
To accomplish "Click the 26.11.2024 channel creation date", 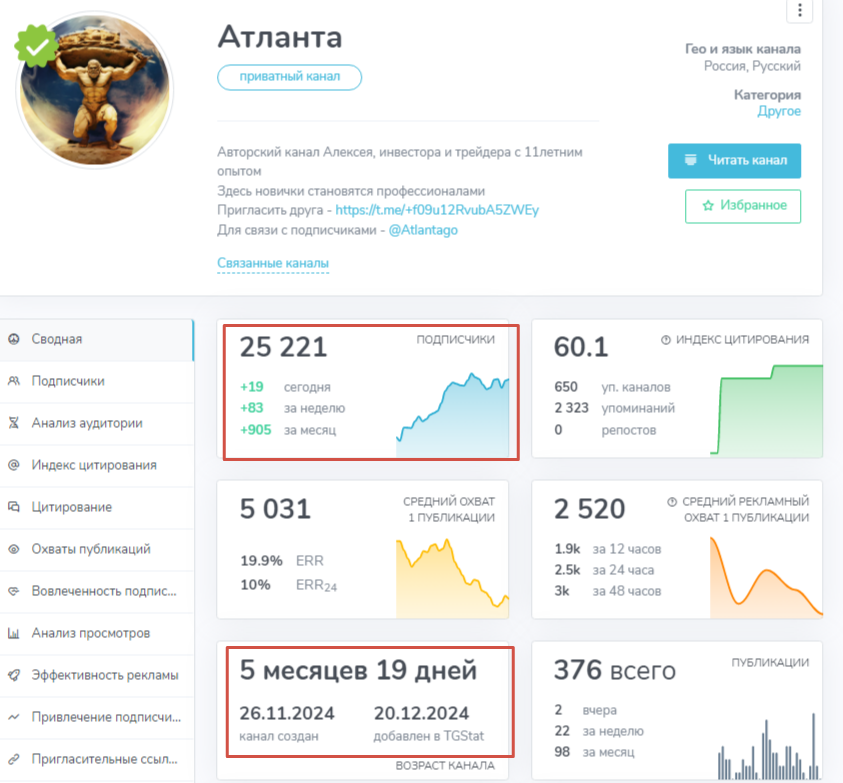I will 287,714.
